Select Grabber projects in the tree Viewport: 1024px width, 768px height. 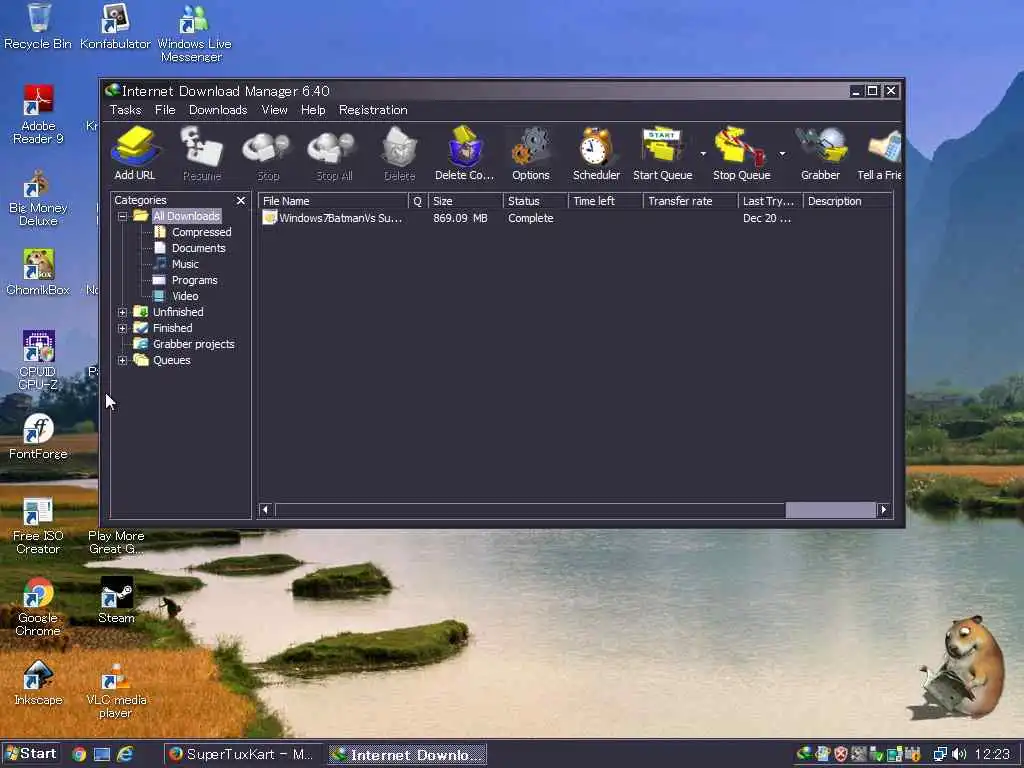pos(193,344)
